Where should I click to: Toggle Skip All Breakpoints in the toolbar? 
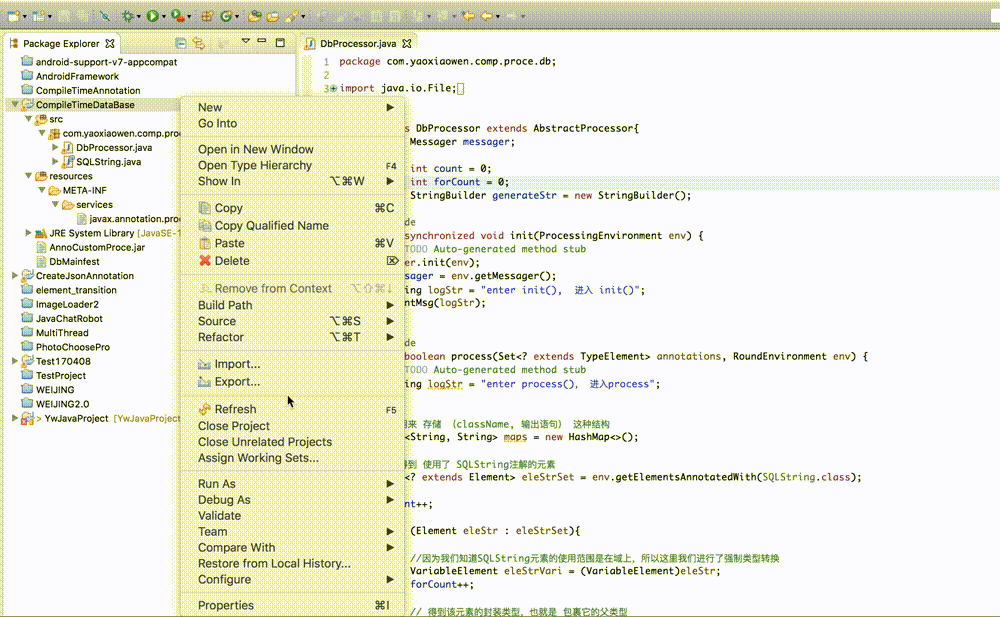point(105,16)
